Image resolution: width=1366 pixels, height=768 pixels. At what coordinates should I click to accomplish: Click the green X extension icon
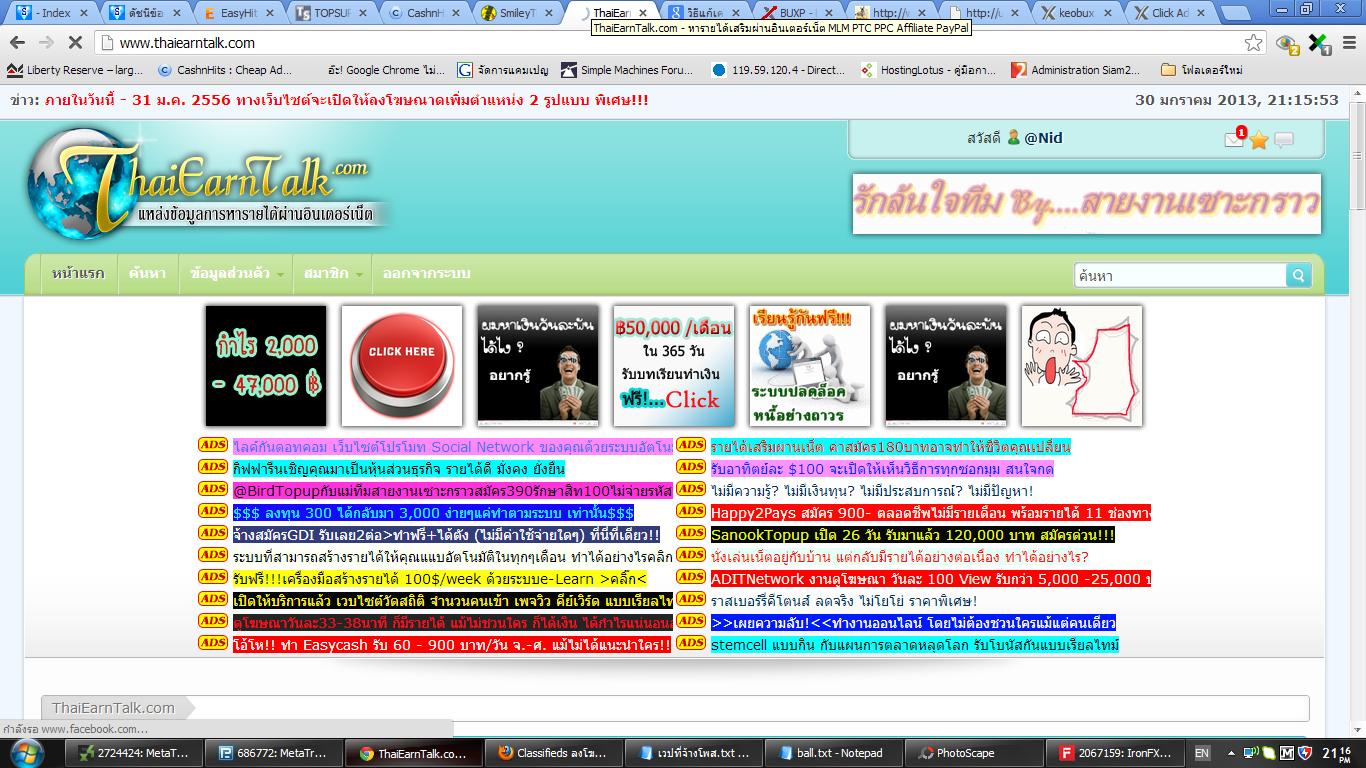point(1319,43)
